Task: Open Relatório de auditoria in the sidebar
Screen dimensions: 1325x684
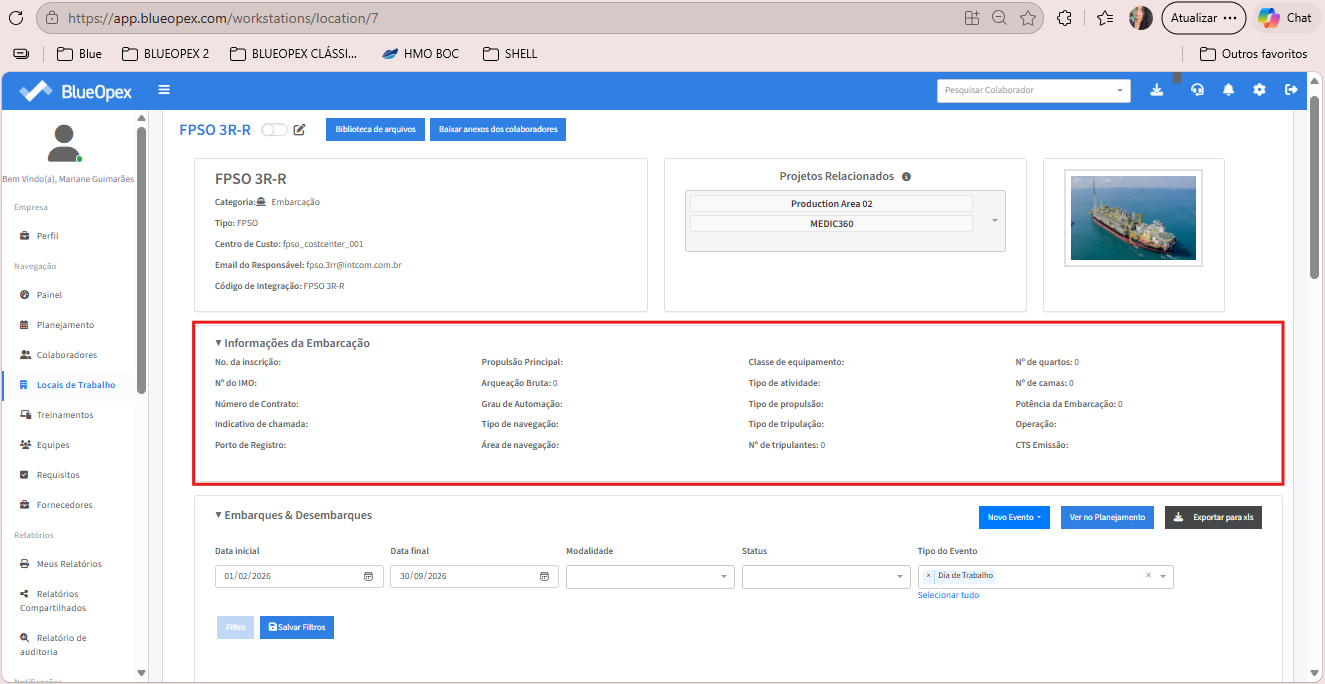Action: [x=55, y=645]
